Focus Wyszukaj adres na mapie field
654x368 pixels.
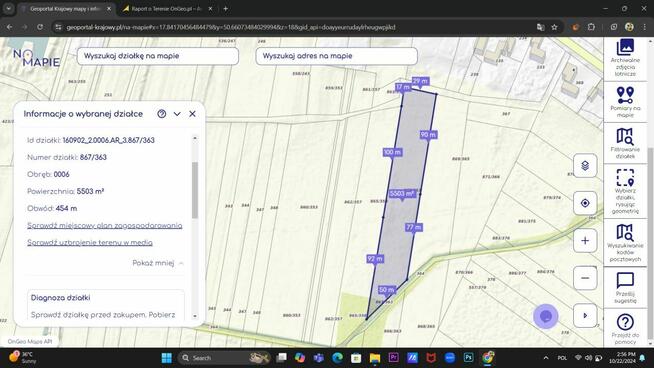pyautogui.click(x=336, y=56)
